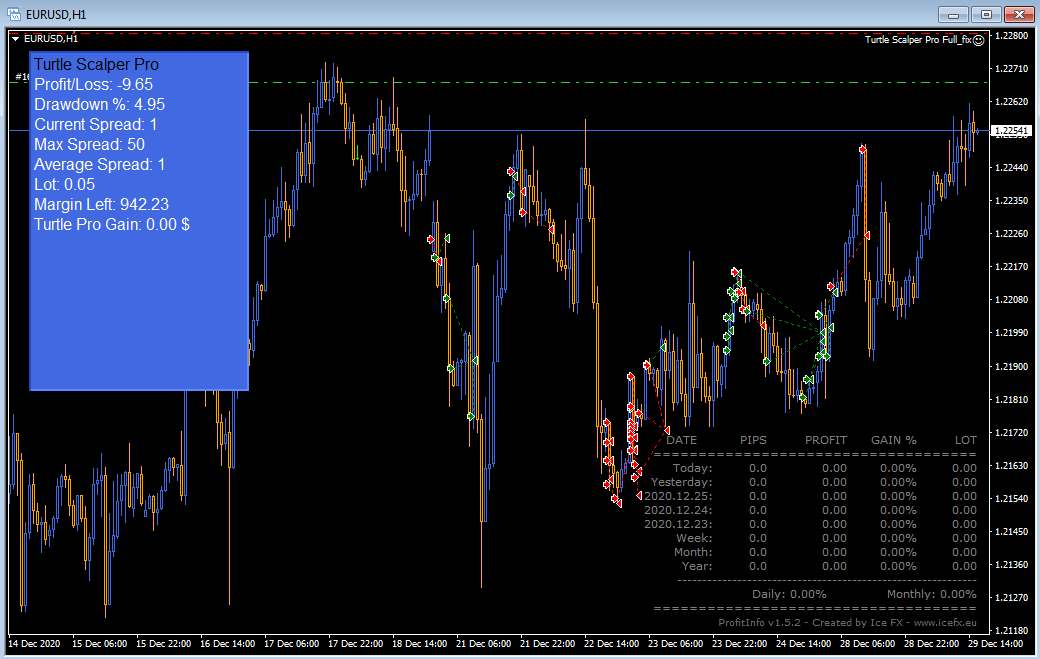Click the ProfitInfo v1.5.2 credit line
This screenshot has width=1040, height=659.
(x=847, y=623)
